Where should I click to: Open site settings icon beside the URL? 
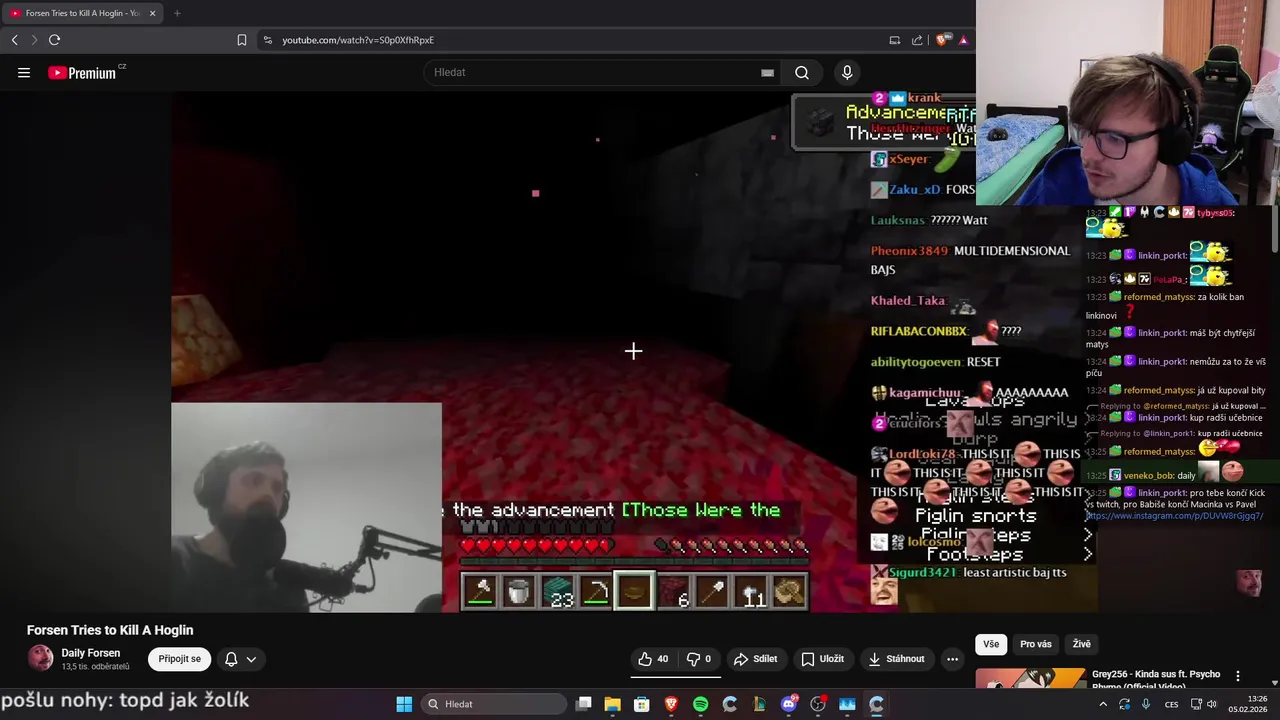[267, 40]
